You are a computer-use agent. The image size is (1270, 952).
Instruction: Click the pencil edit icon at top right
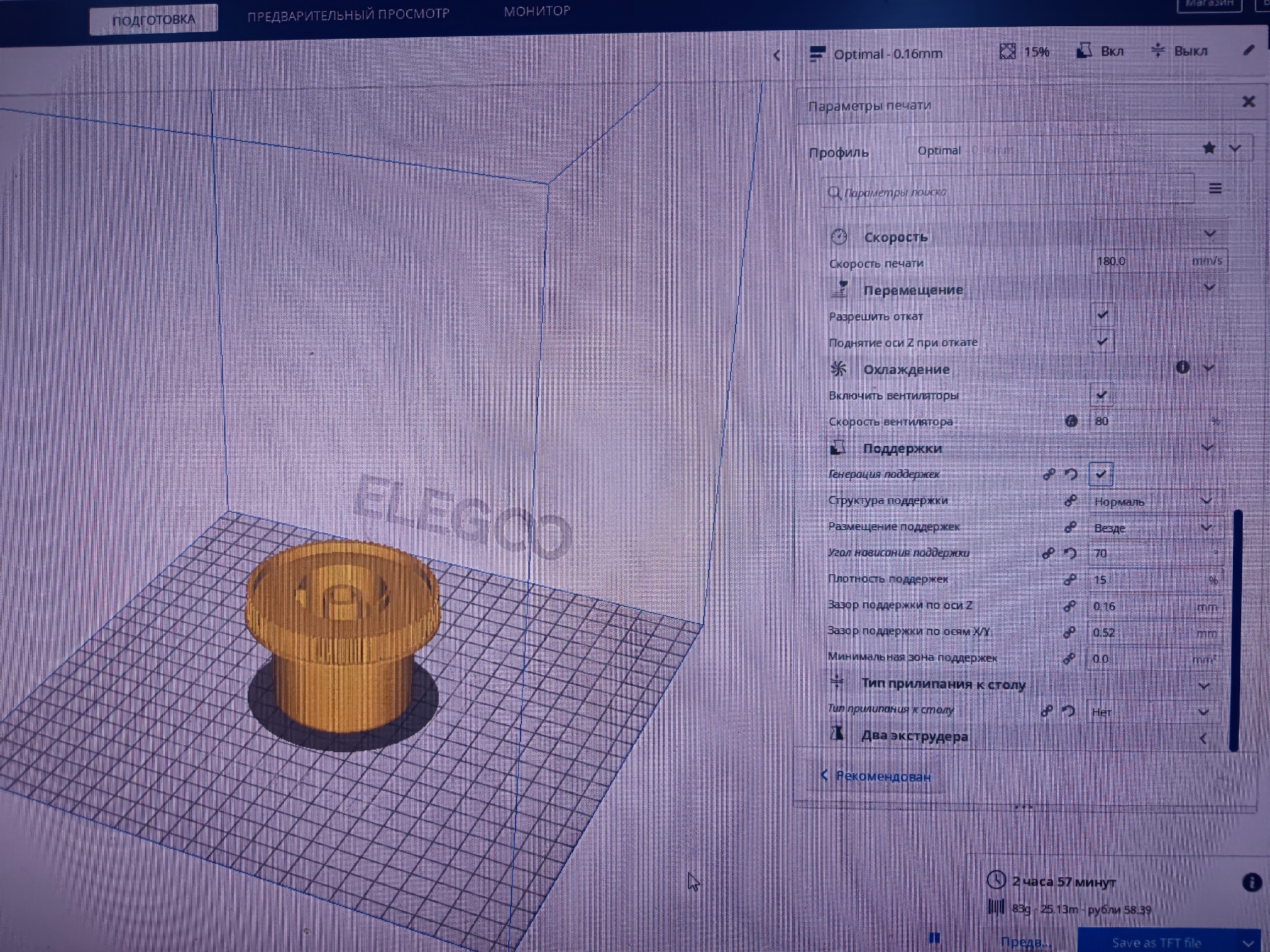1248,51
